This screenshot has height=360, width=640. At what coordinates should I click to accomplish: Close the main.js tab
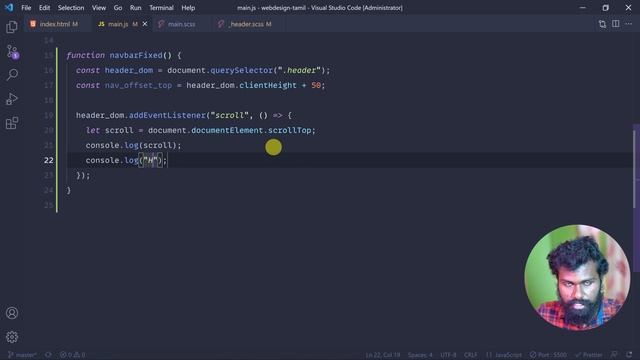point(144,24)
